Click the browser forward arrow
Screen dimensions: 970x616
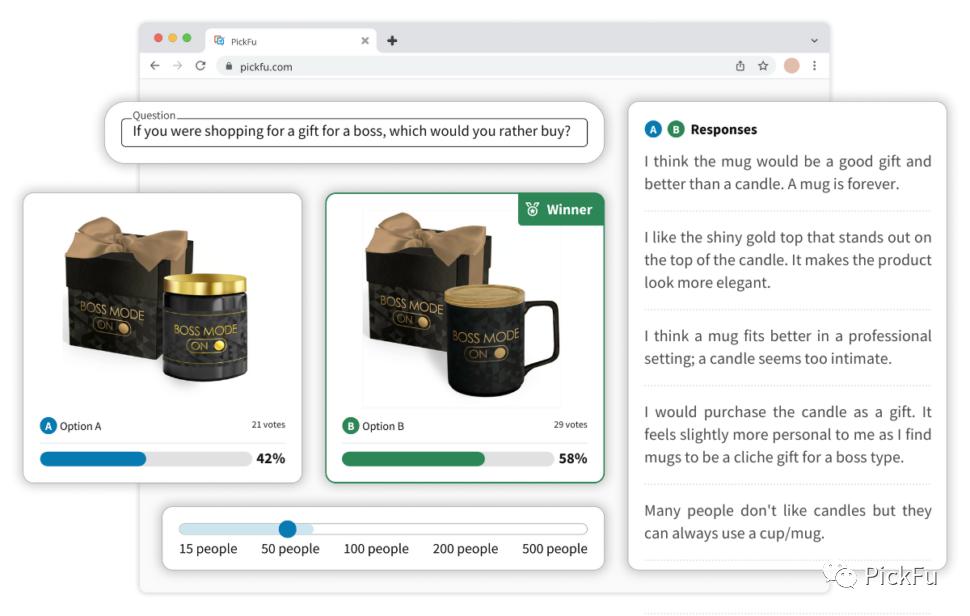[x=178, y=66]
